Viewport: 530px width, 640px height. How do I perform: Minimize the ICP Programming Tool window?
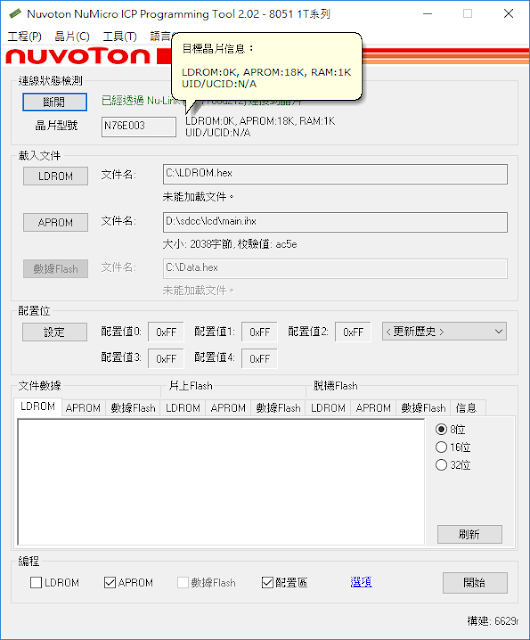coord(428,13)
